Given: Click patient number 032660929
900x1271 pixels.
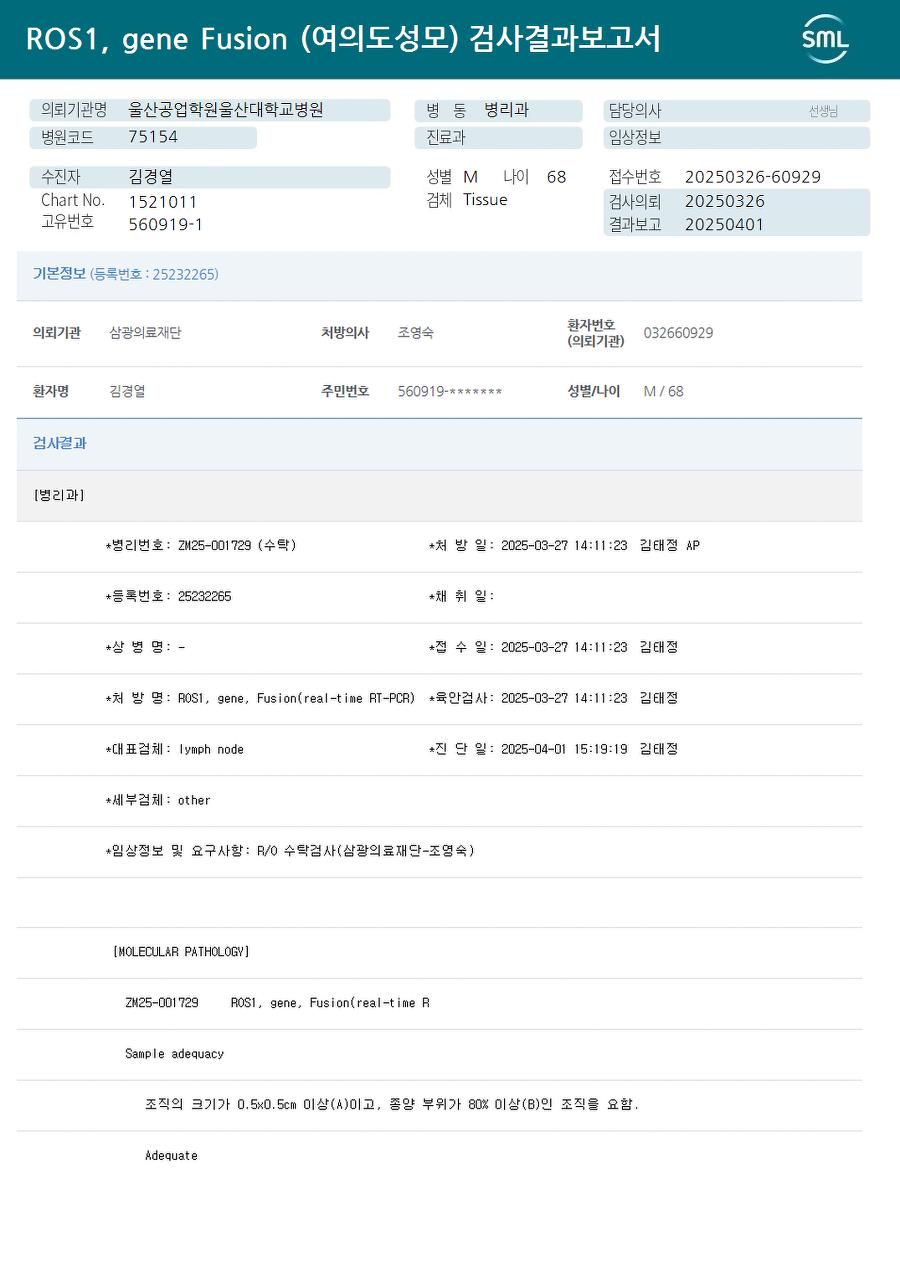Looking at the screenshot, I should point(678,333).
